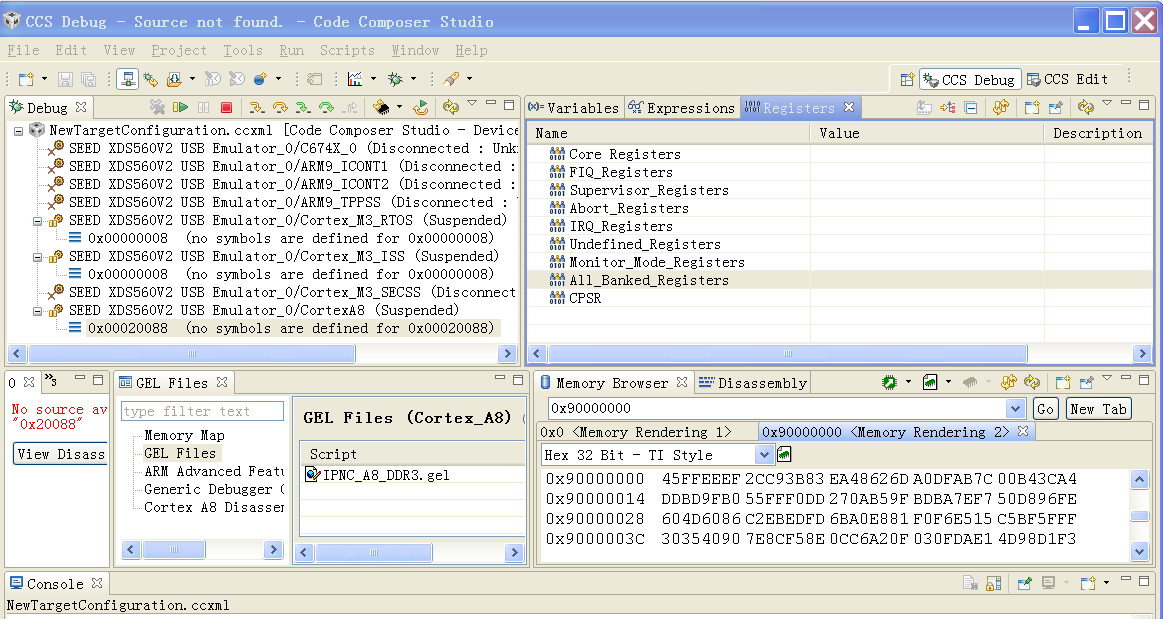The width and height of the screenshot is (1163, 619).
Task: Switch to the Variables tab
Action: pos(575,107)
